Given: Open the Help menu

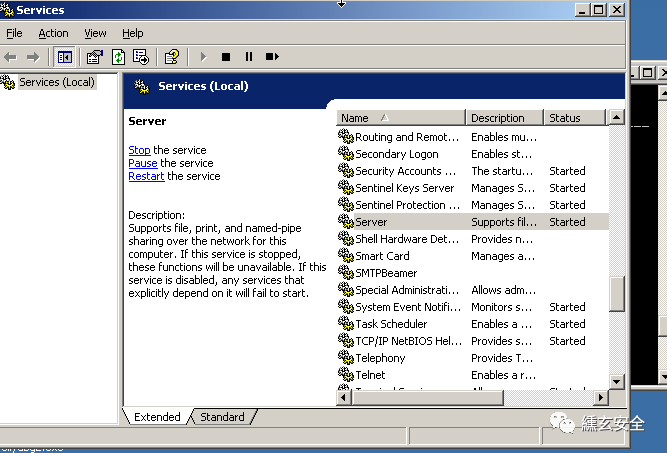Looking at the screenshot, I should [132, 33].
